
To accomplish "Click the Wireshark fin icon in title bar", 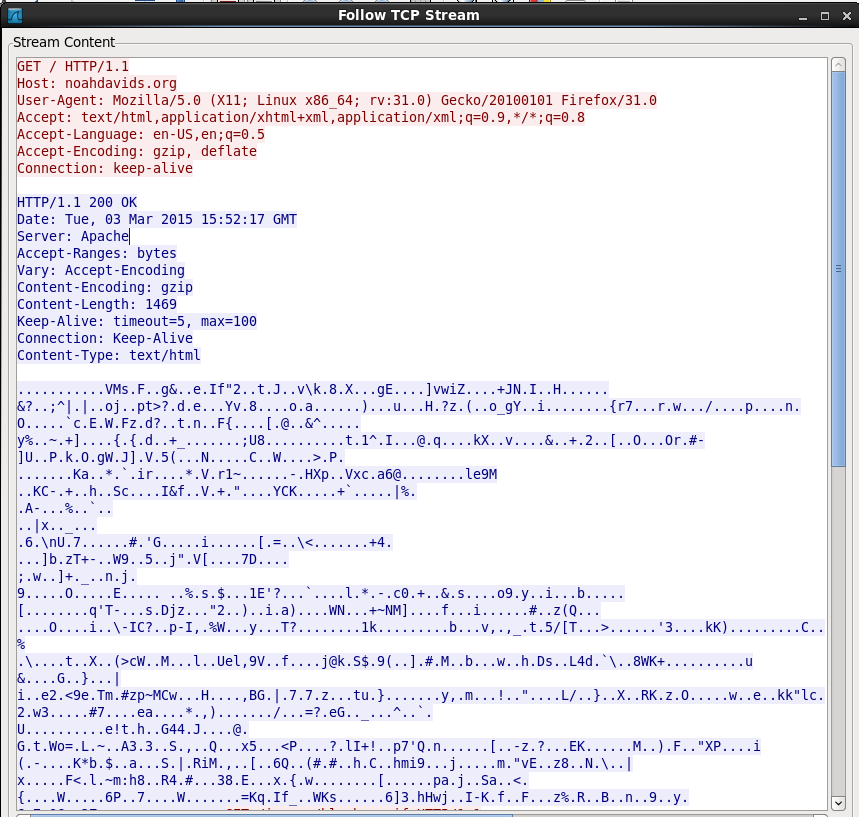I will [x=15, y=15].
